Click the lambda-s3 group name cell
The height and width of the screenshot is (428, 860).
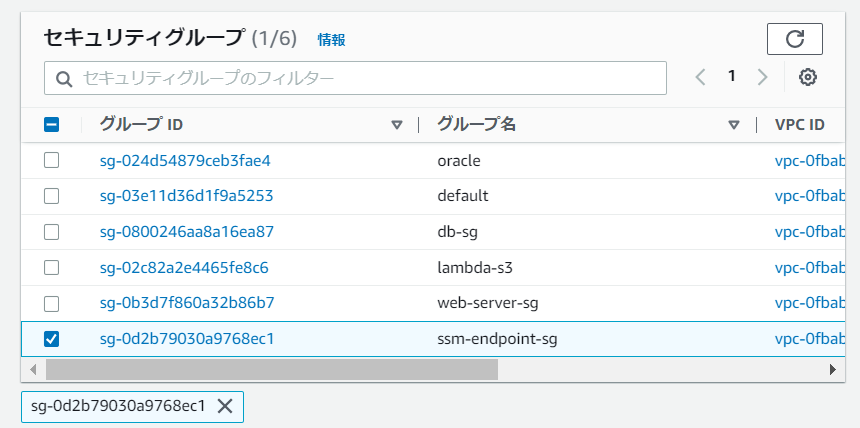[x=475, y=268]
